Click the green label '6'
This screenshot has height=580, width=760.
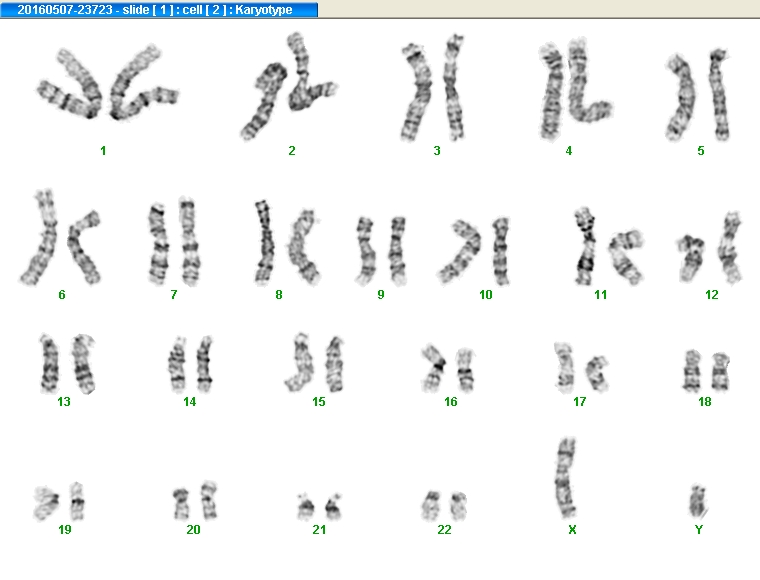coord(62,295)
